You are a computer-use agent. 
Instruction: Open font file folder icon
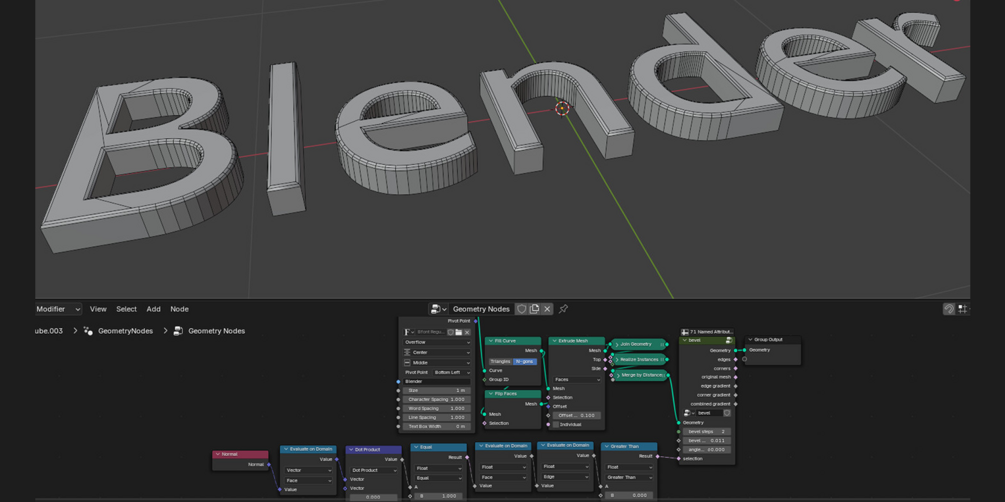coord(458,332)
